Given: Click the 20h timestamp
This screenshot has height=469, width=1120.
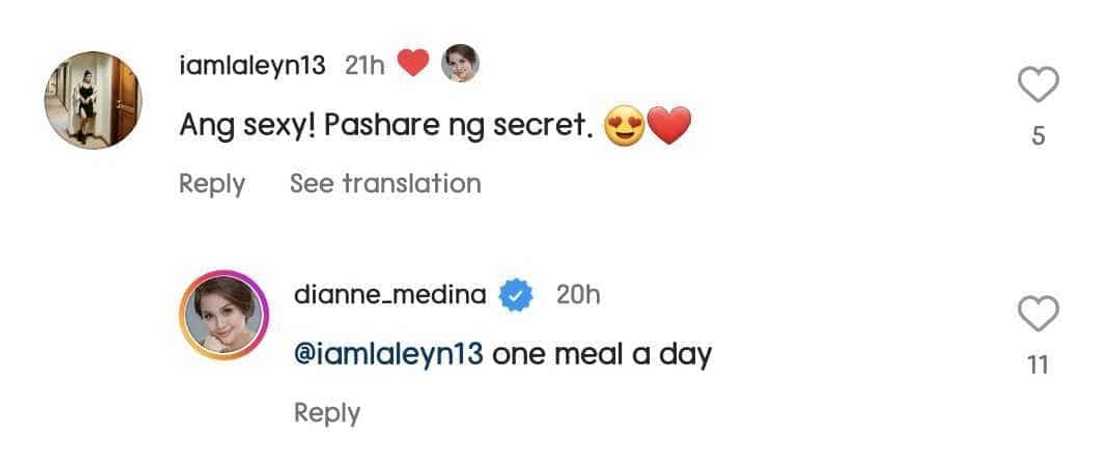Looking at the screenshot, I should [577, 296].
